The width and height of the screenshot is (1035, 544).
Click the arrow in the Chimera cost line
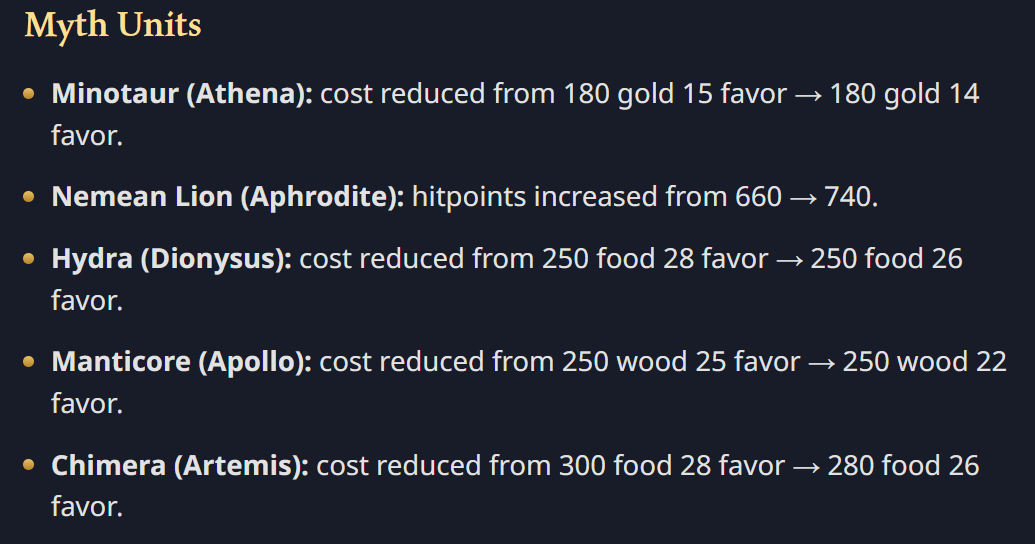point(807,466)
